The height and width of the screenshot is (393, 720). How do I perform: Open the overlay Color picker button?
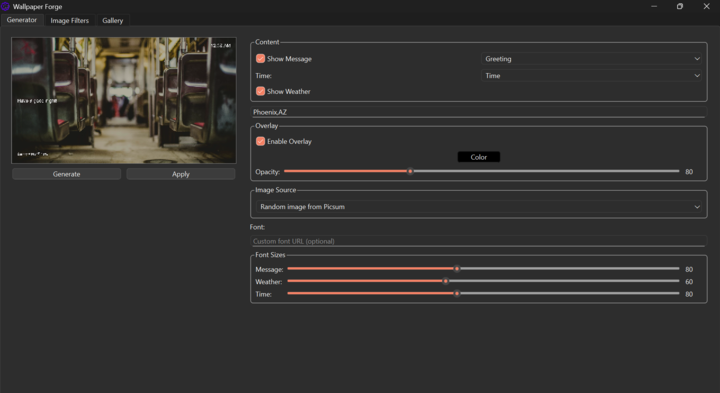coord(478,157)
